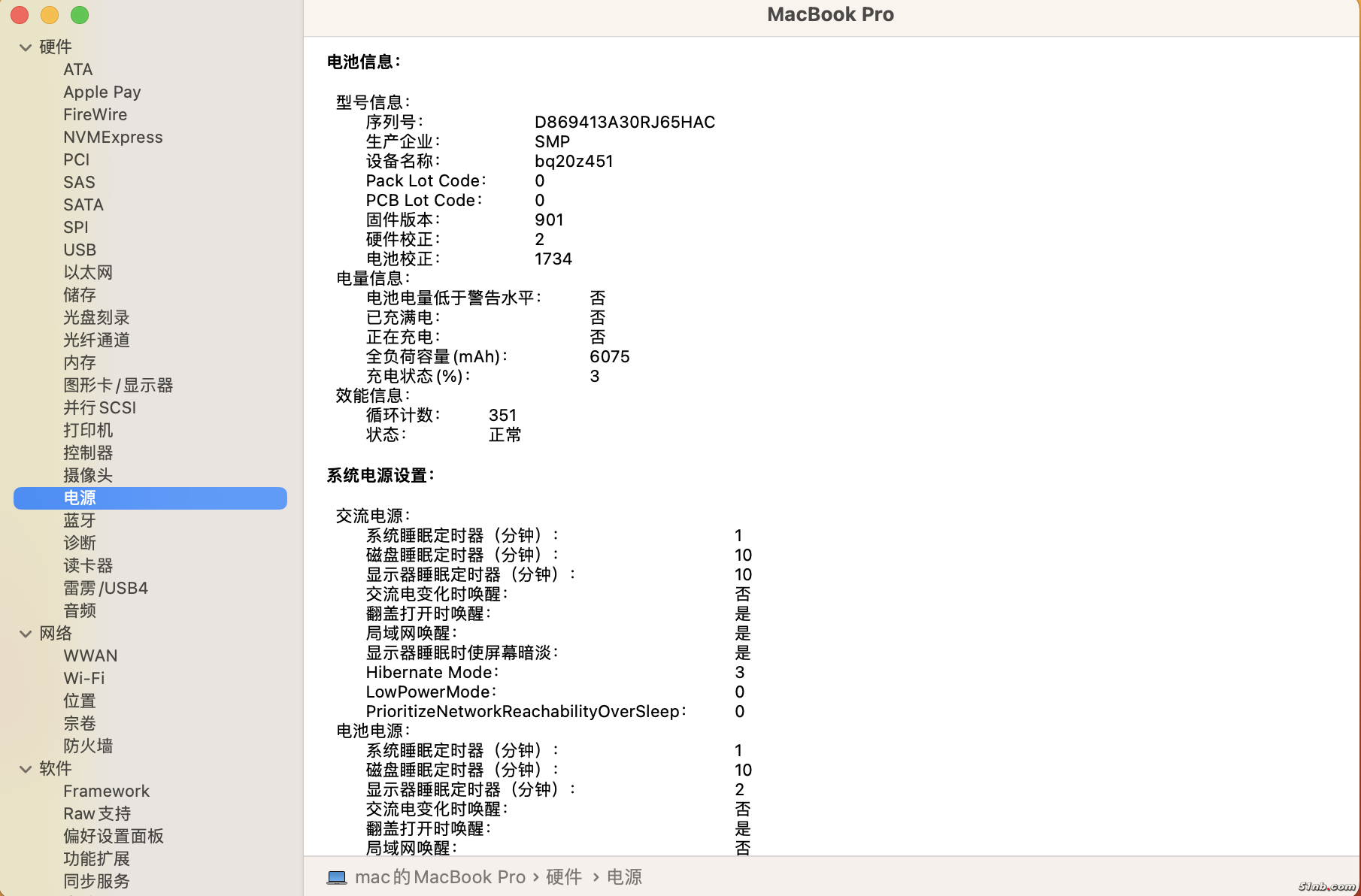Open 雷雳/USB4 sidebar entry

(x=105, y=589)
